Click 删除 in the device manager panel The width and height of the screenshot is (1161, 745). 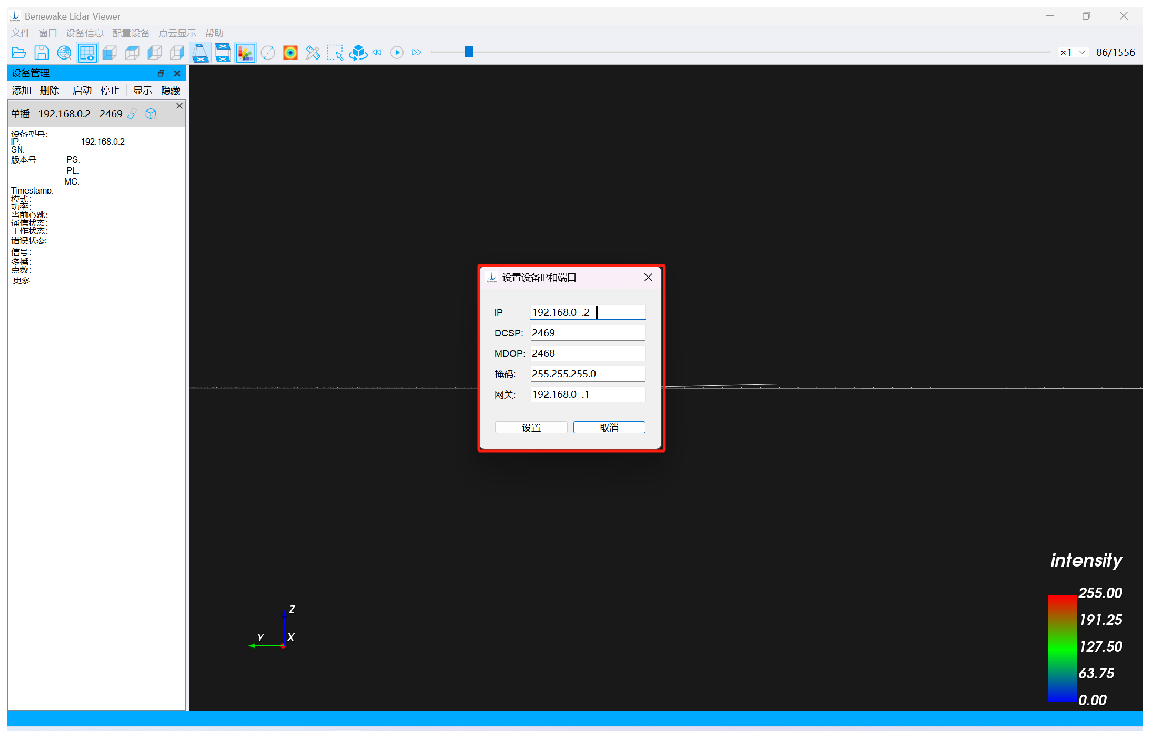click(x=50, y=90)
